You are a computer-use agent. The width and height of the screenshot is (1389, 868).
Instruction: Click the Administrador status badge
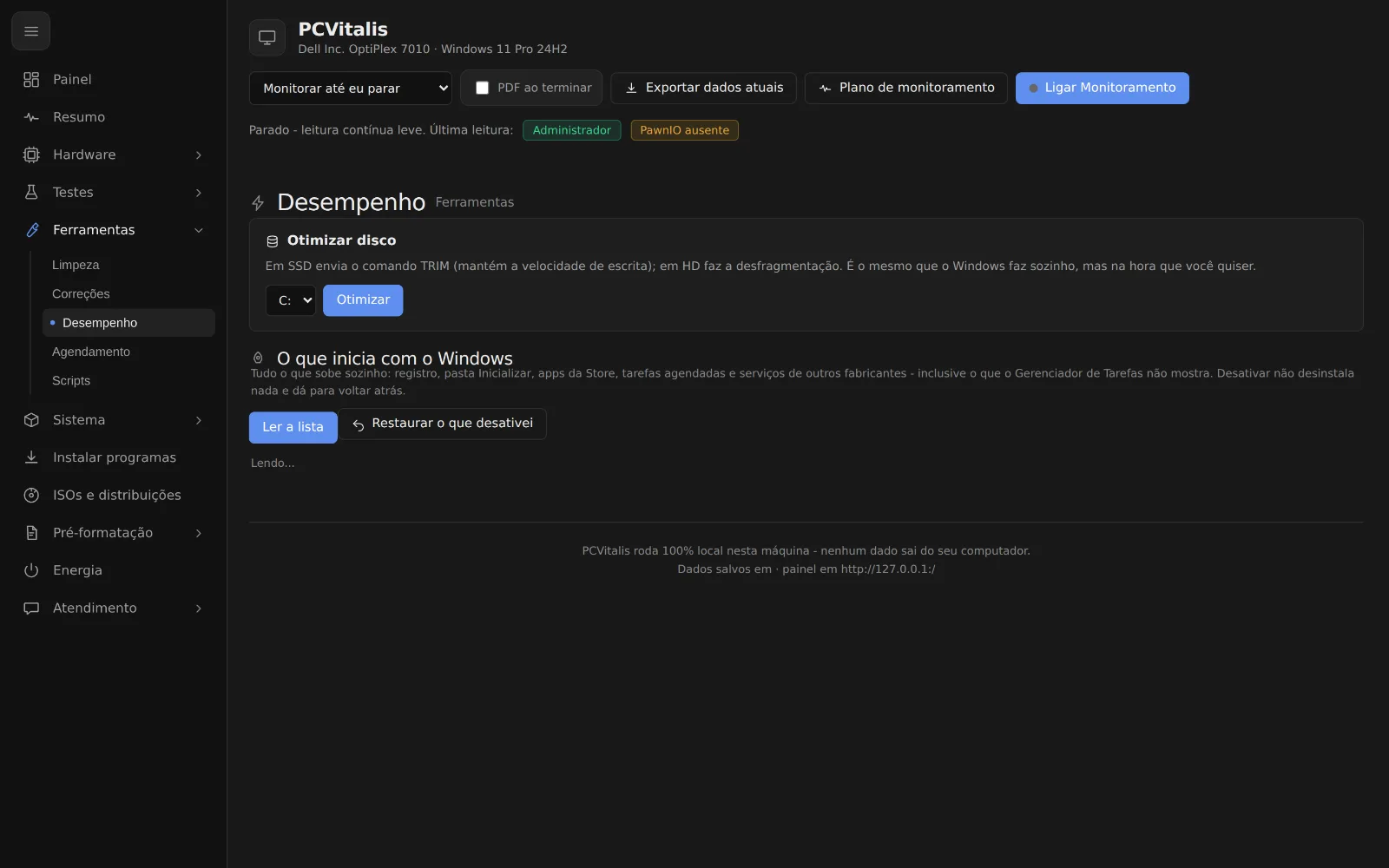coord(571,130)
